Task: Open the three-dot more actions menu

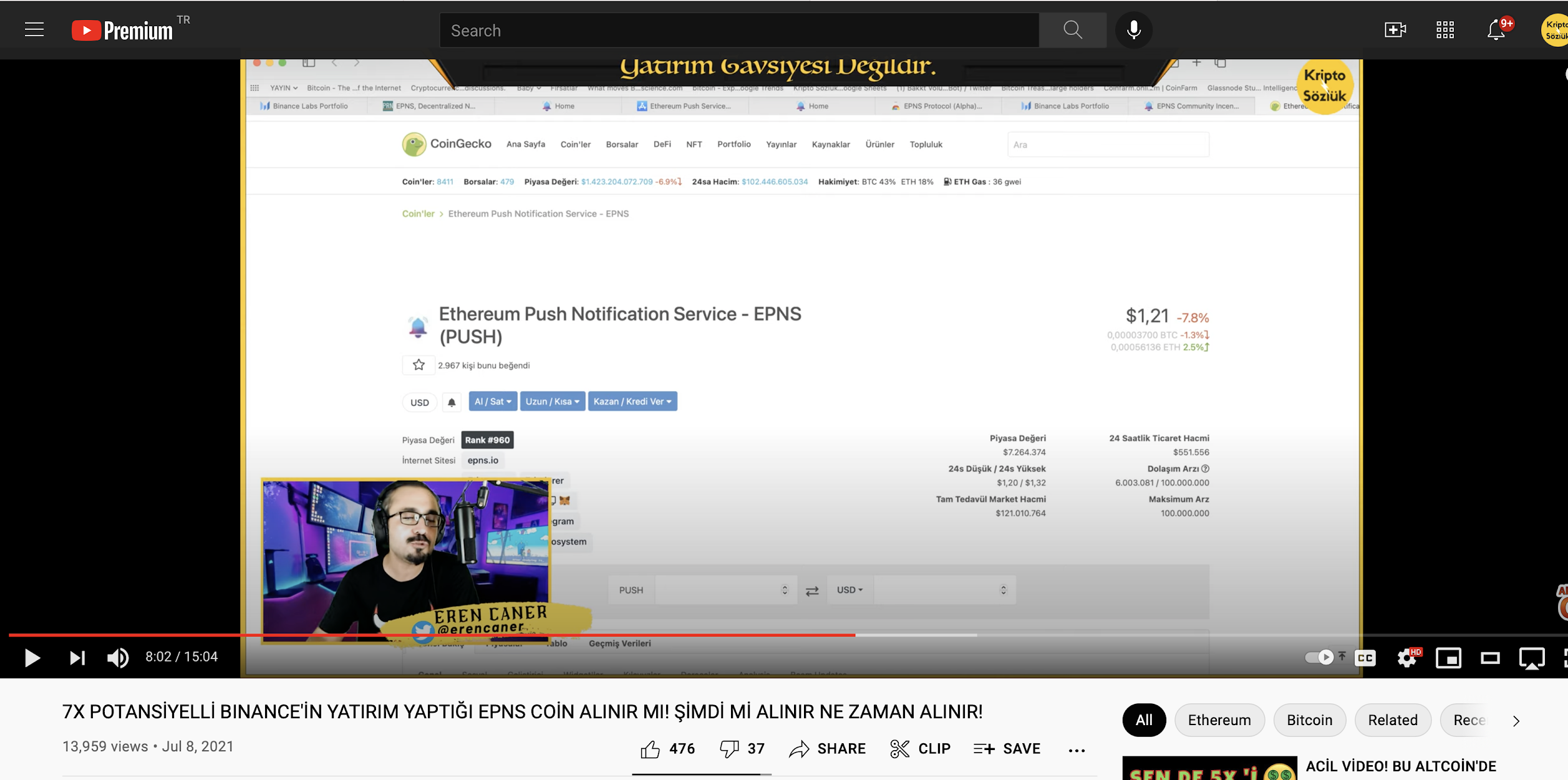Action: 1077,750
